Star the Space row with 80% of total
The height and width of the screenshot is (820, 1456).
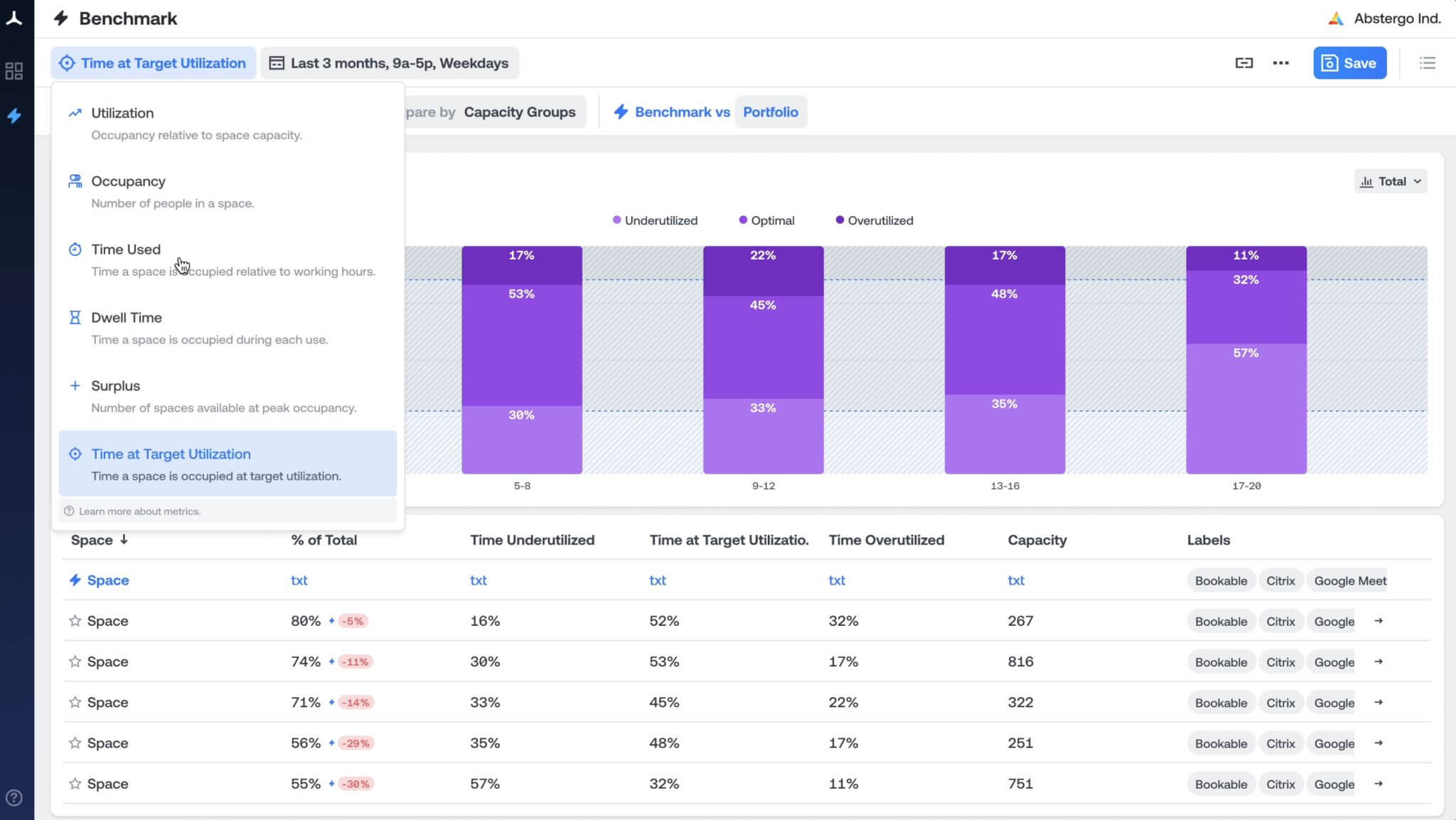(x=75, y=621)
